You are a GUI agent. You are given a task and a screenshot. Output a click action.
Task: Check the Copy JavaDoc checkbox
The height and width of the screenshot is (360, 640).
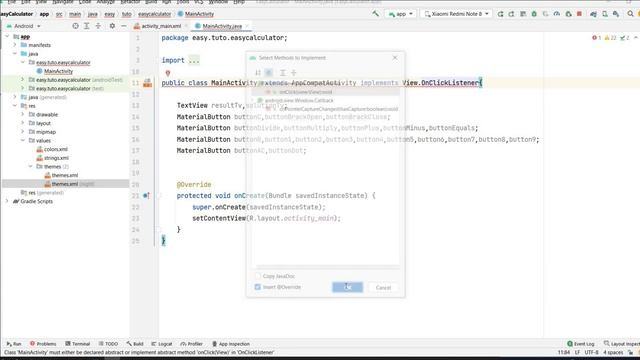[x=258, y=276]
